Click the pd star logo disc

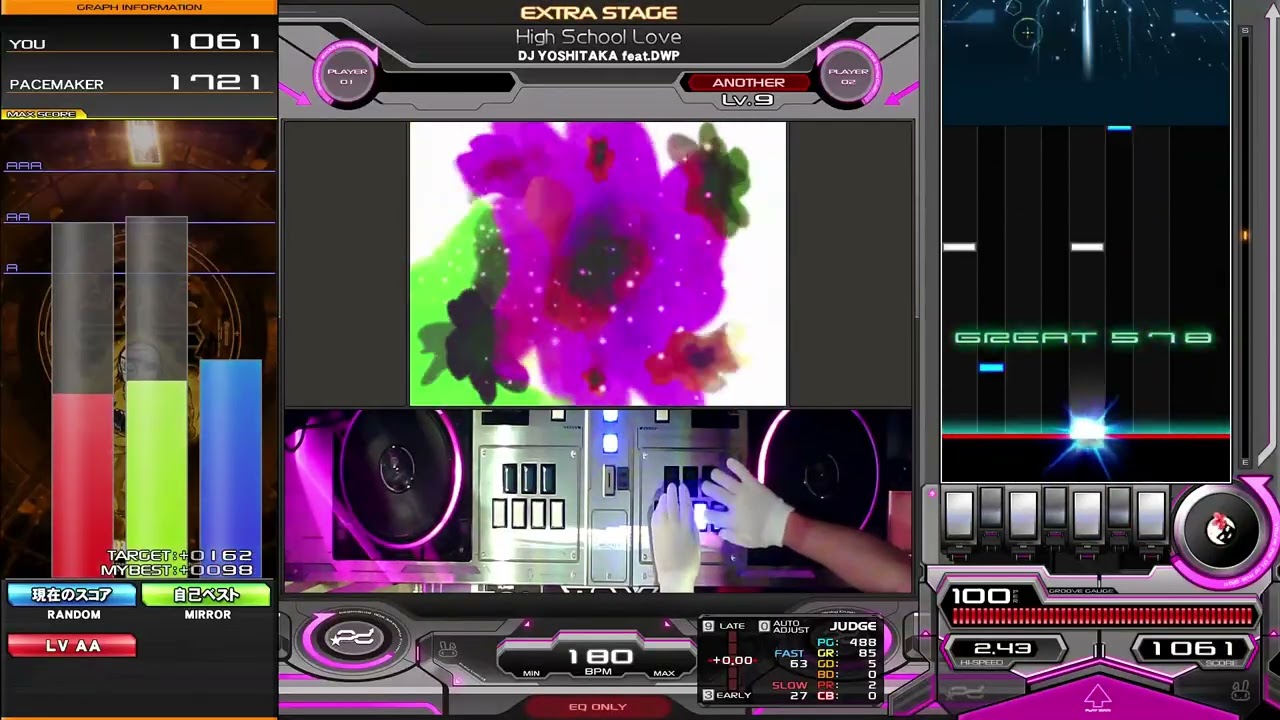pyautogui.click(x=354, y=639)
